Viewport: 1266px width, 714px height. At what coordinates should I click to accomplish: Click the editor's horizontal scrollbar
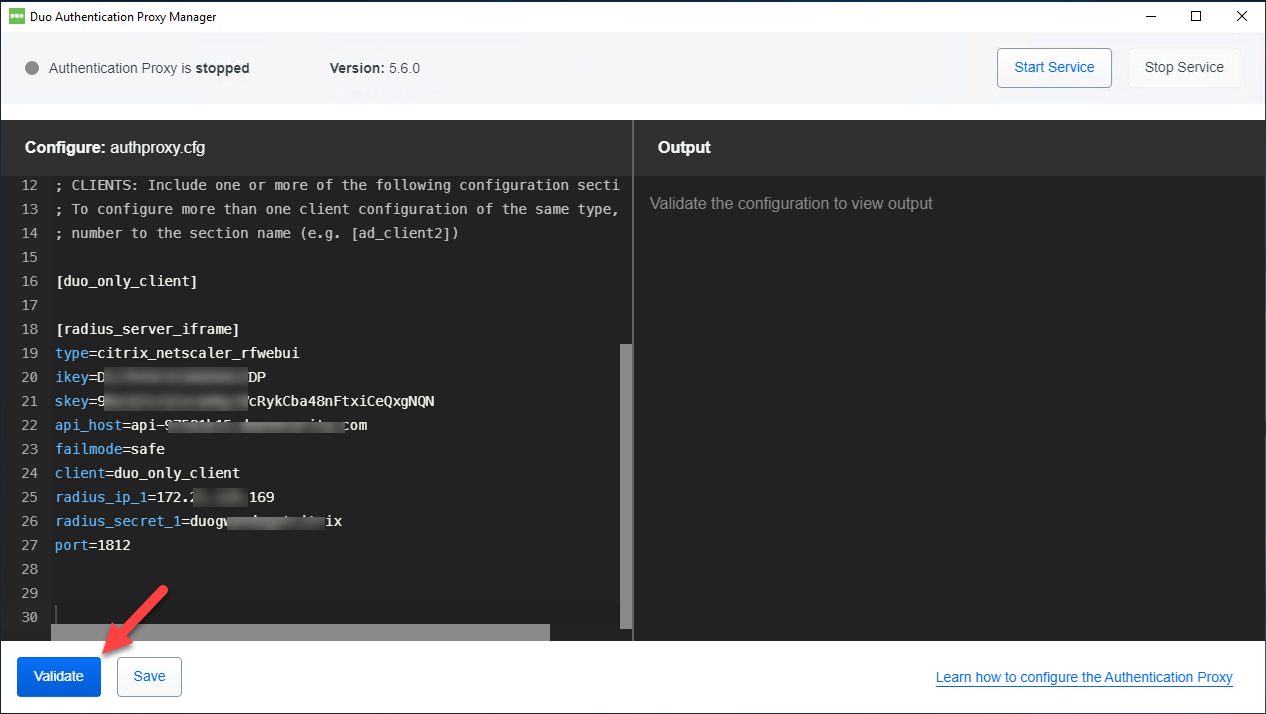(300, 632)
